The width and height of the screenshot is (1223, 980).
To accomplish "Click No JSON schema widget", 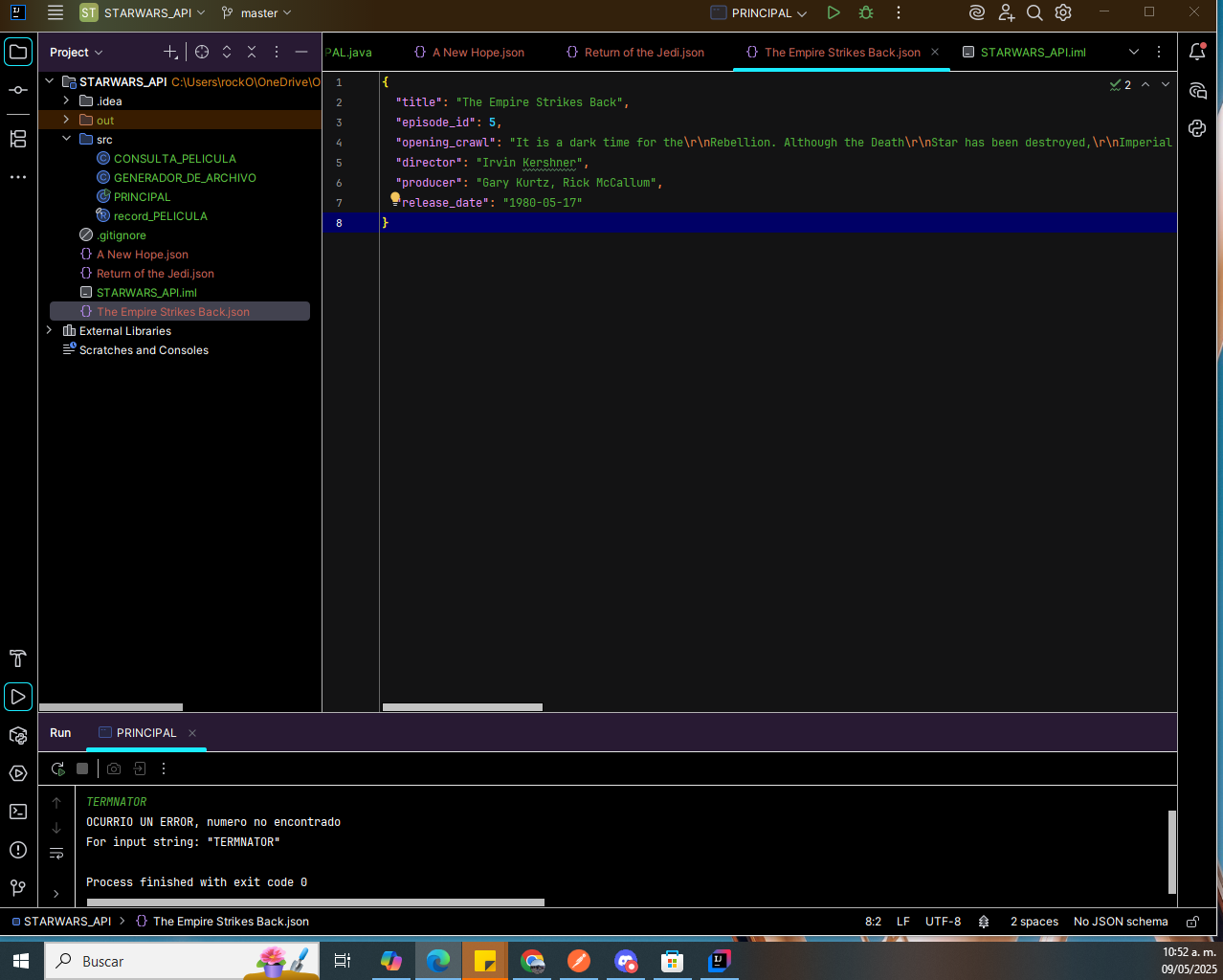I will click(1121, 922).
